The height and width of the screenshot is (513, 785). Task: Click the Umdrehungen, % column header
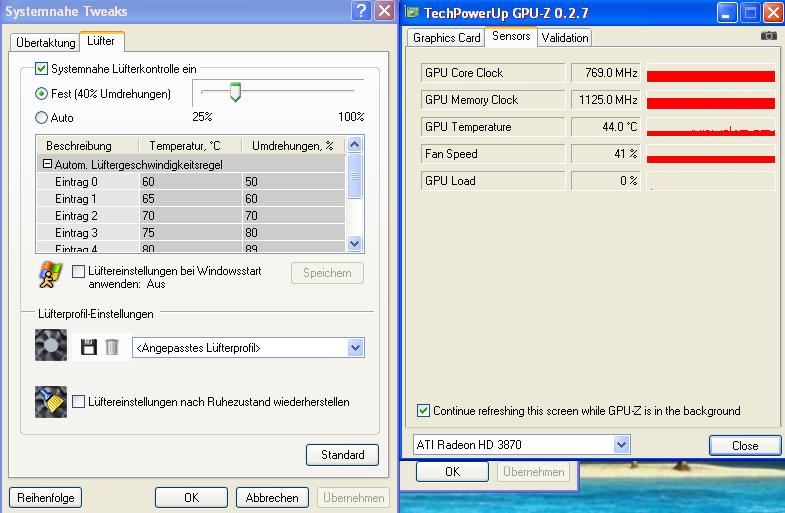tap(293, 146)
